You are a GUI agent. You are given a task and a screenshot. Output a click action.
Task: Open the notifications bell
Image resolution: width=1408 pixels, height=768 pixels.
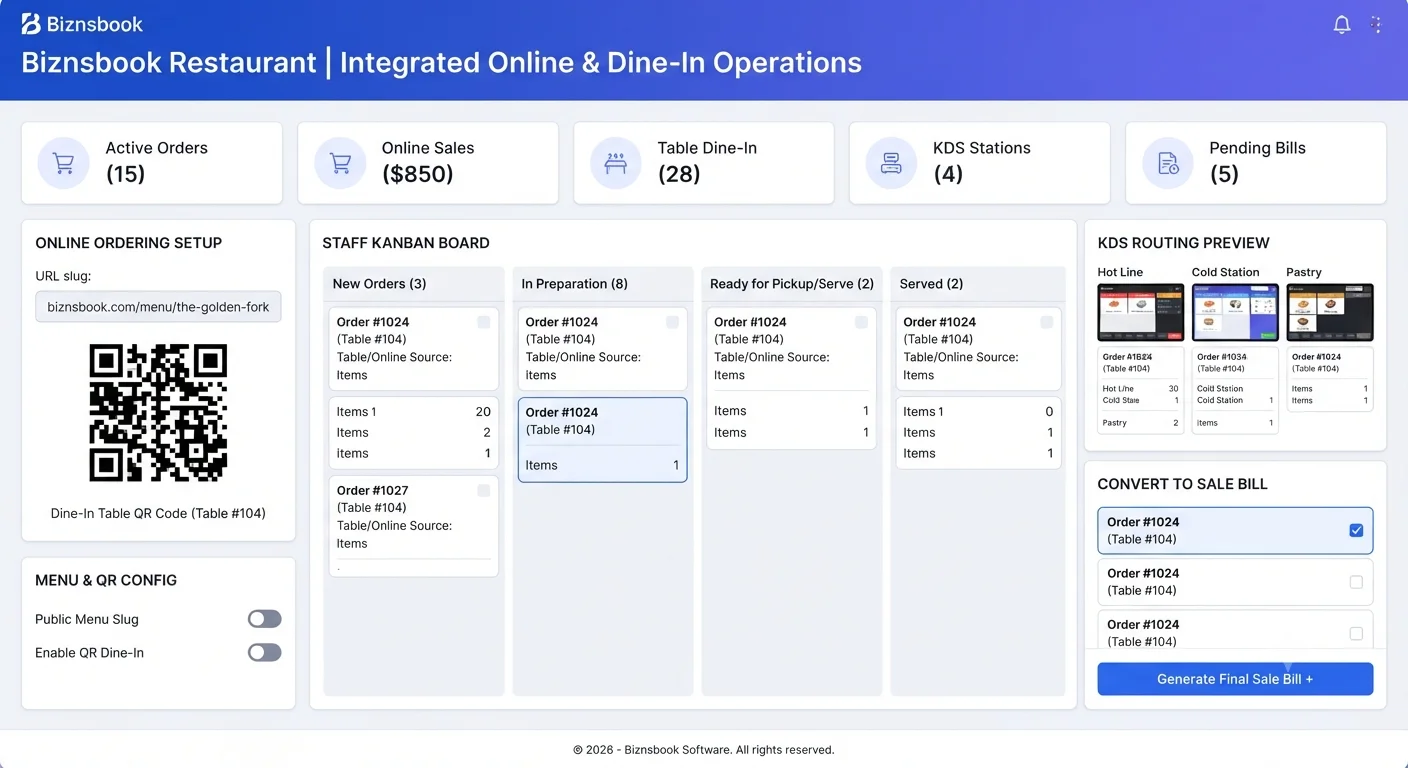pyautogui.click(x=1342, y=25)
